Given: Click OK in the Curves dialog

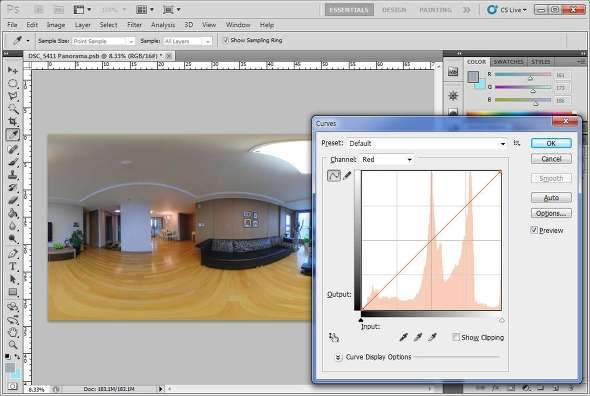Looking at the screenshot, I should tap(551, 143).
